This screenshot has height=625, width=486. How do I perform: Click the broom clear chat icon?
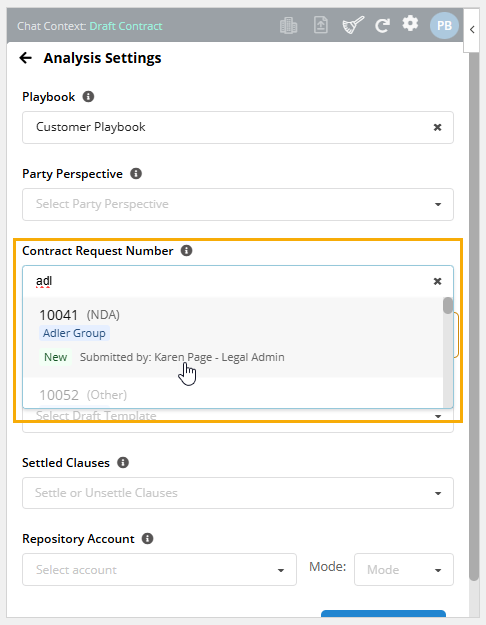click(x=353, y=25)
